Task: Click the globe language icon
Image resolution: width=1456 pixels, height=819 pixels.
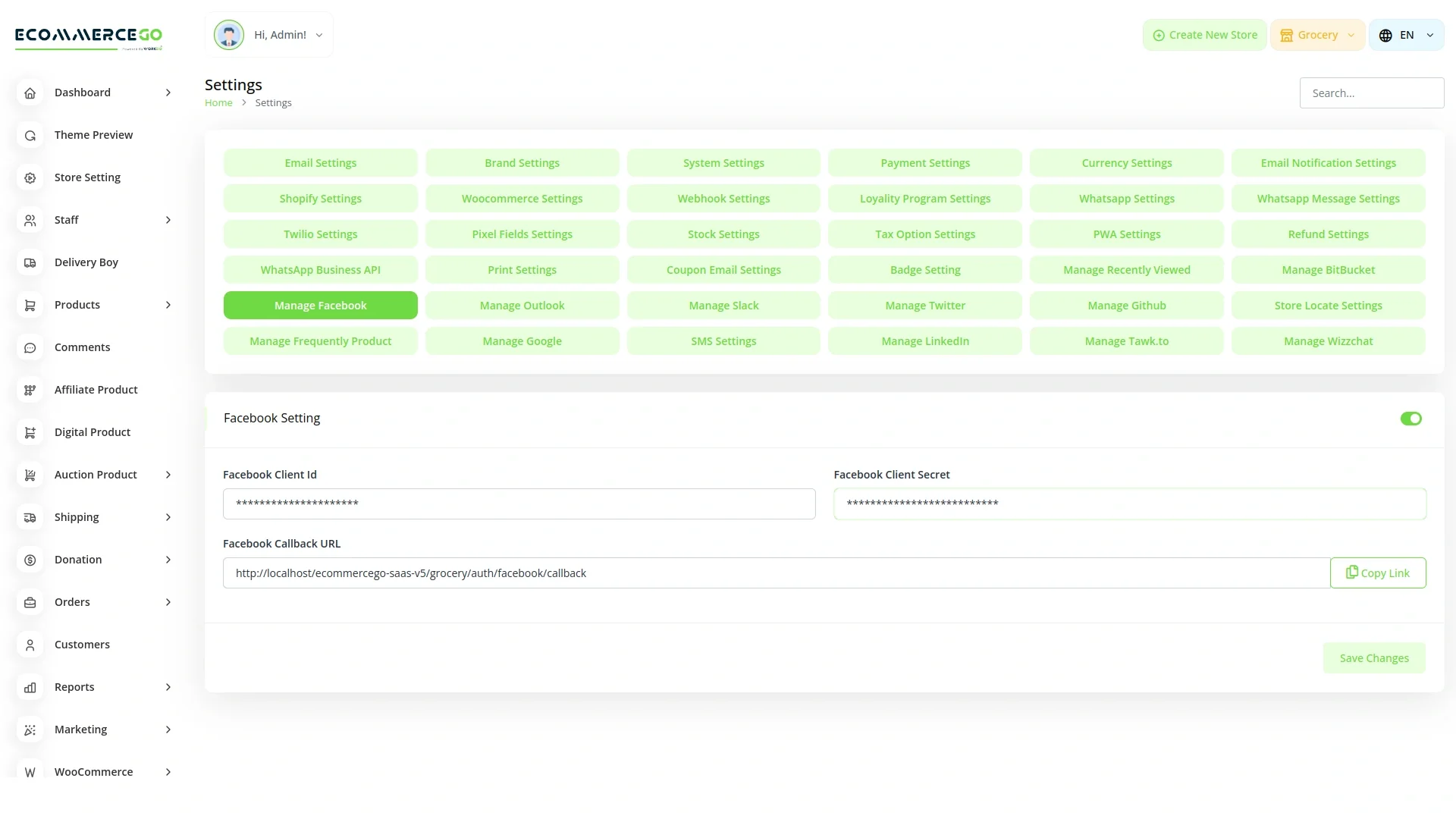Action: click(1385, 36)
